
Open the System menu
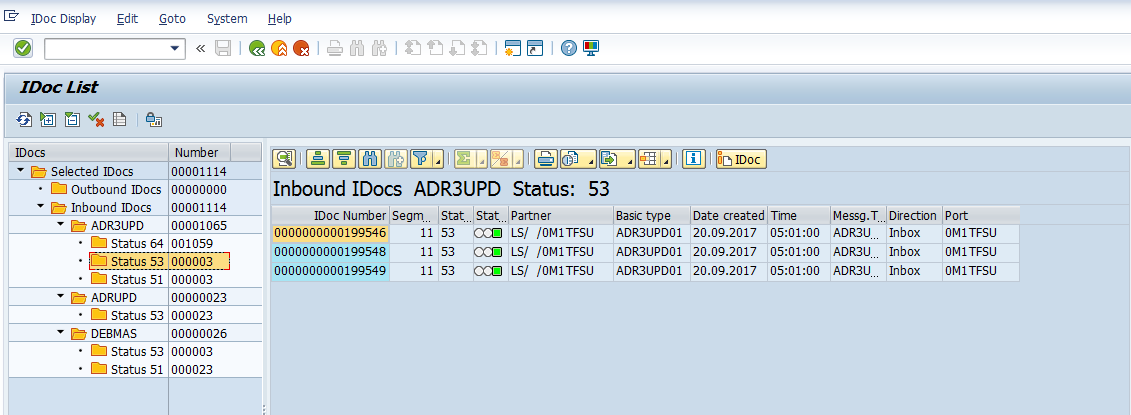(x=226, y=19)
